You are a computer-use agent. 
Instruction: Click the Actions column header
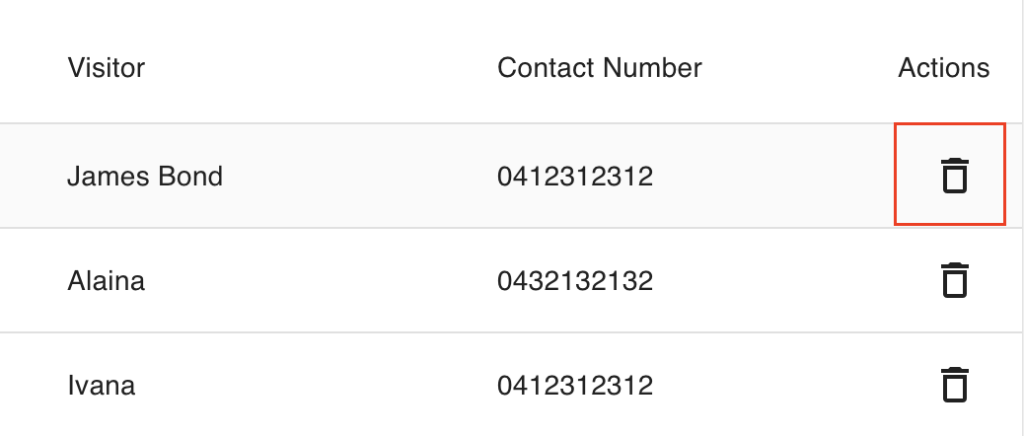[943, 68]
